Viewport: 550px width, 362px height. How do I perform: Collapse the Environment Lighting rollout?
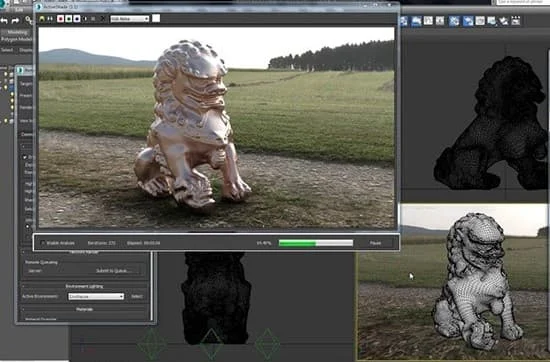coord(84,286)
